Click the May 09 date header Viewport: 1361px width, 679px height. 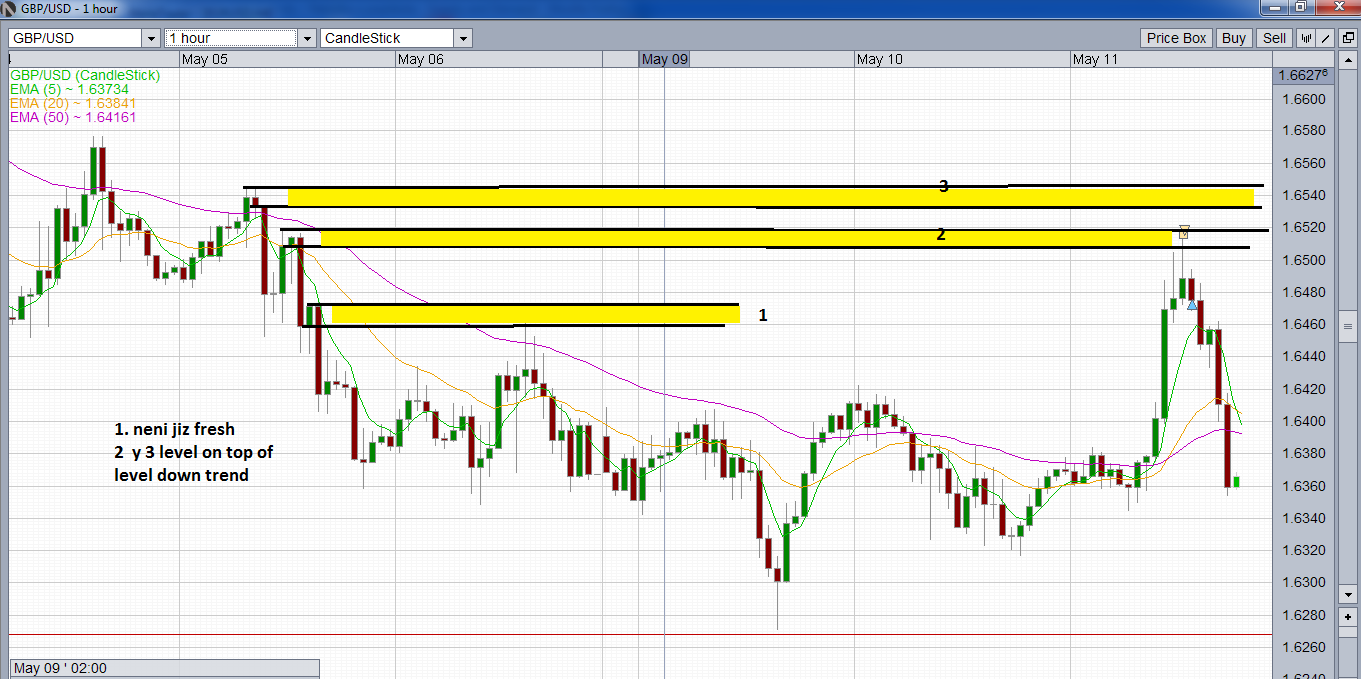[x=665, y=59]
